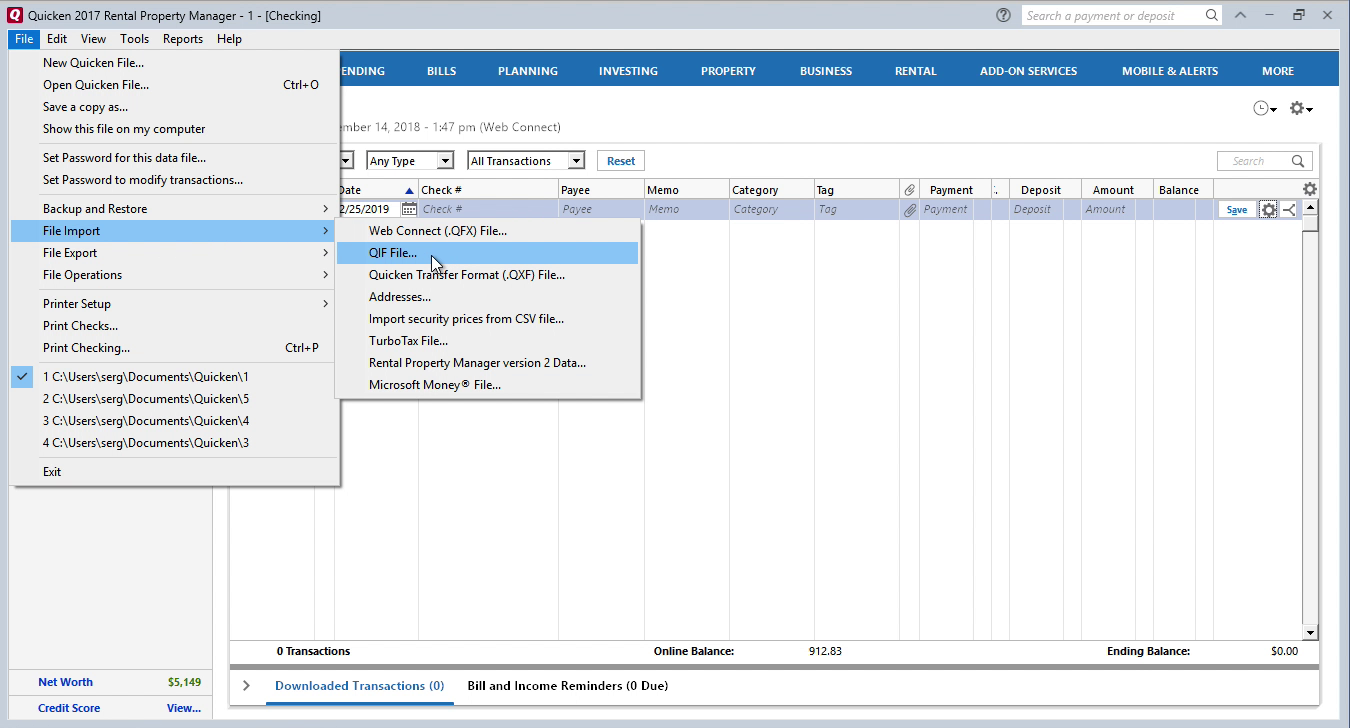
Task: Click the up arrow icon in title bar
Action: pos(1241,15)
